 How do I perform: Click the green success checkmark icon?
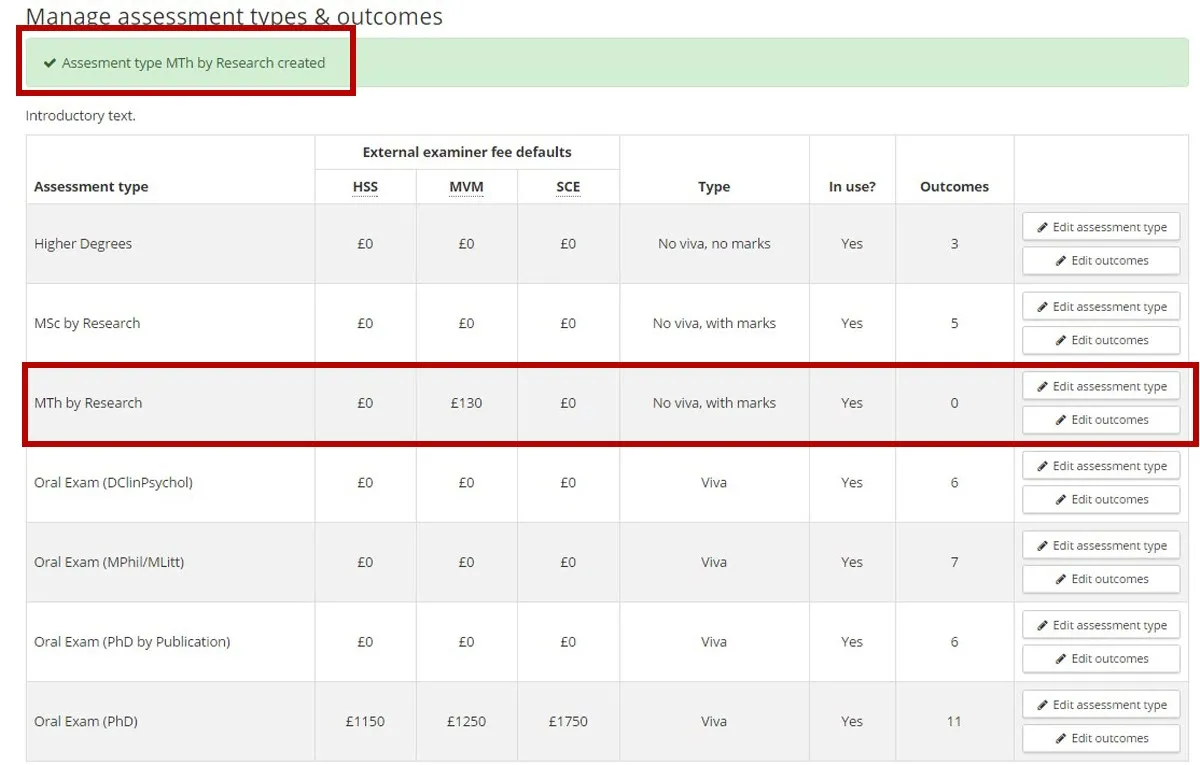click(50, 63)
